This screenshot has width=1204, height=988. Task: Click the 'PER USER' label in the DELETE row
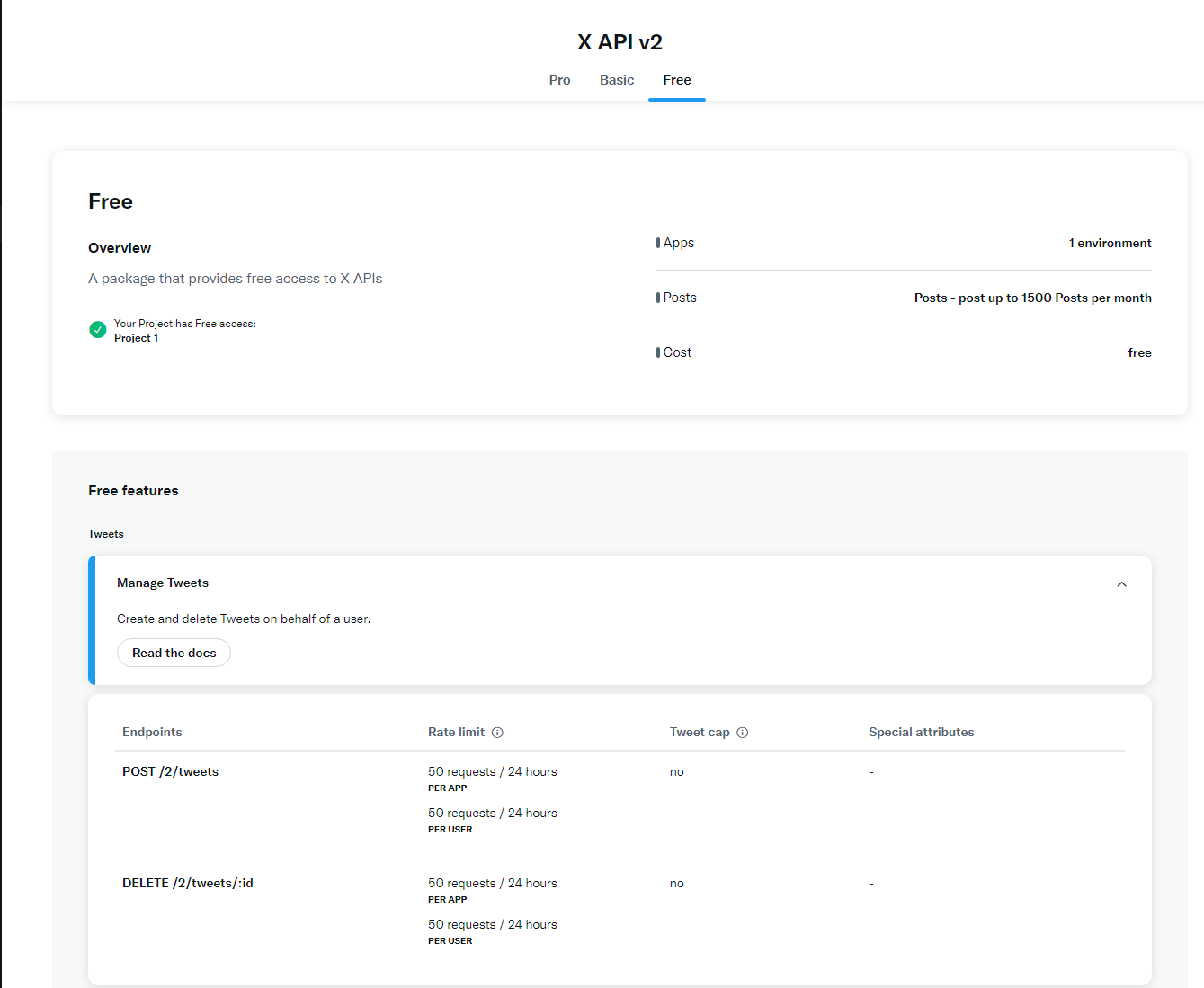tap(450, 941)
